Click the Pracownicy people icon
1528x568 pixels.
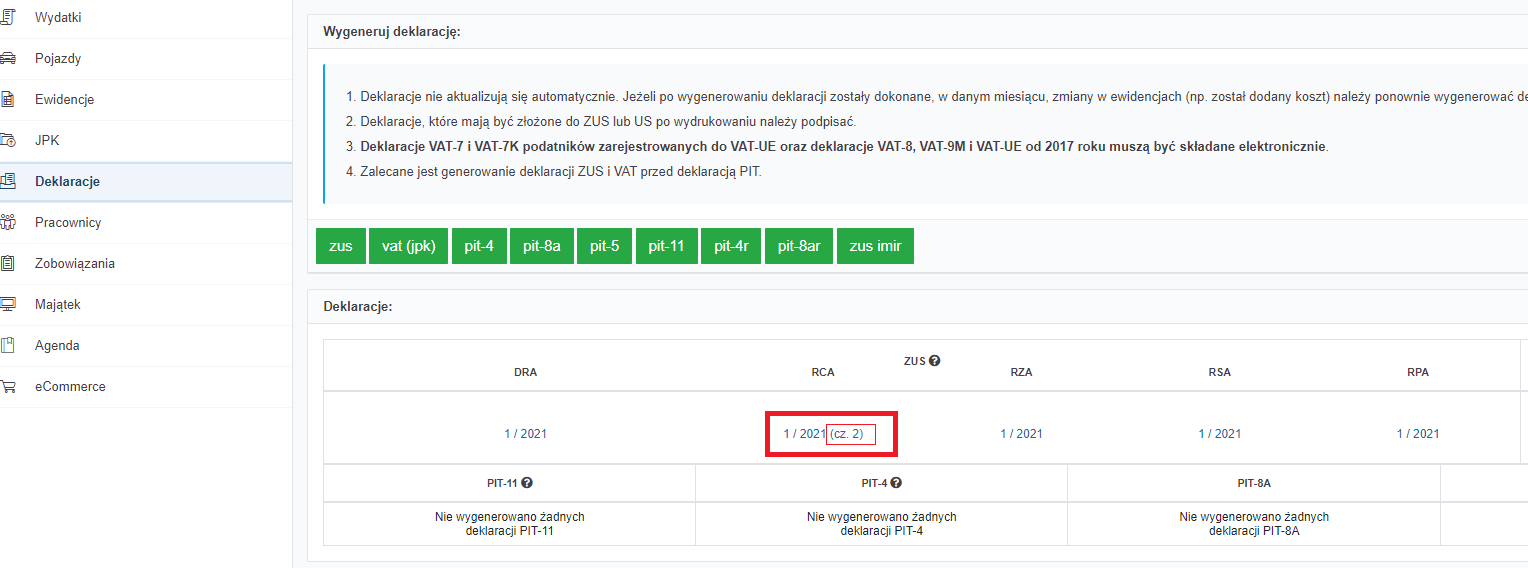click(7, 222)
